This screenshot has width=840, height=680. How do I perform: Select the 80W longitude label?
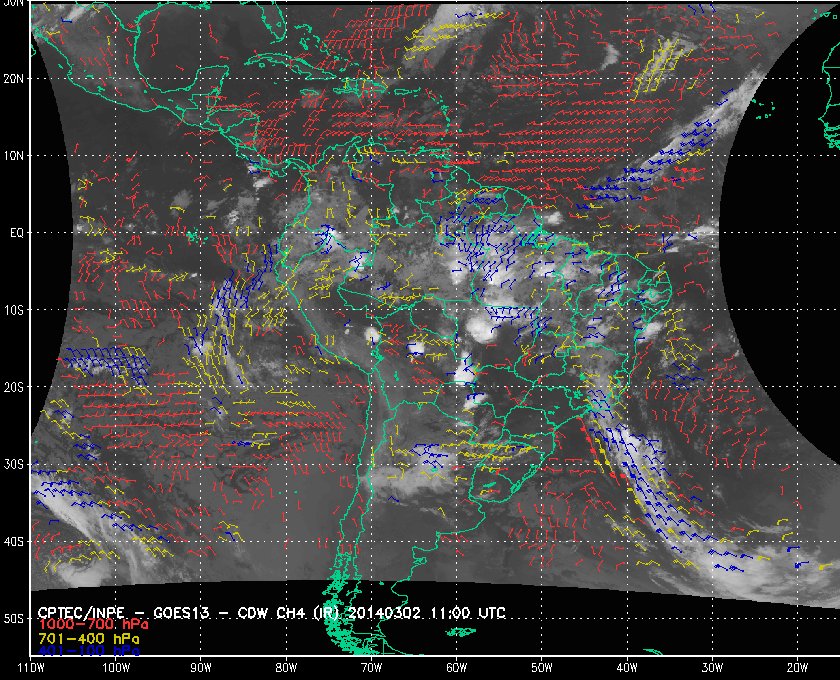(x=286, y=668)
